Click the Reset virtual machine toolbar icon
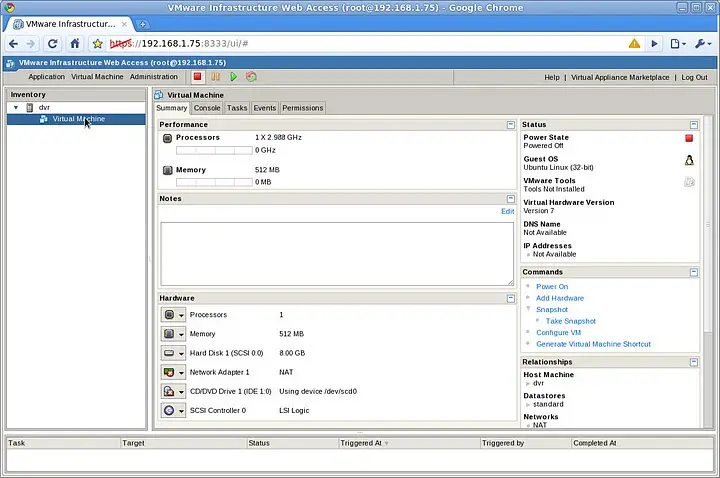Viewport: 720px width, 478px height. coord(251,77)
